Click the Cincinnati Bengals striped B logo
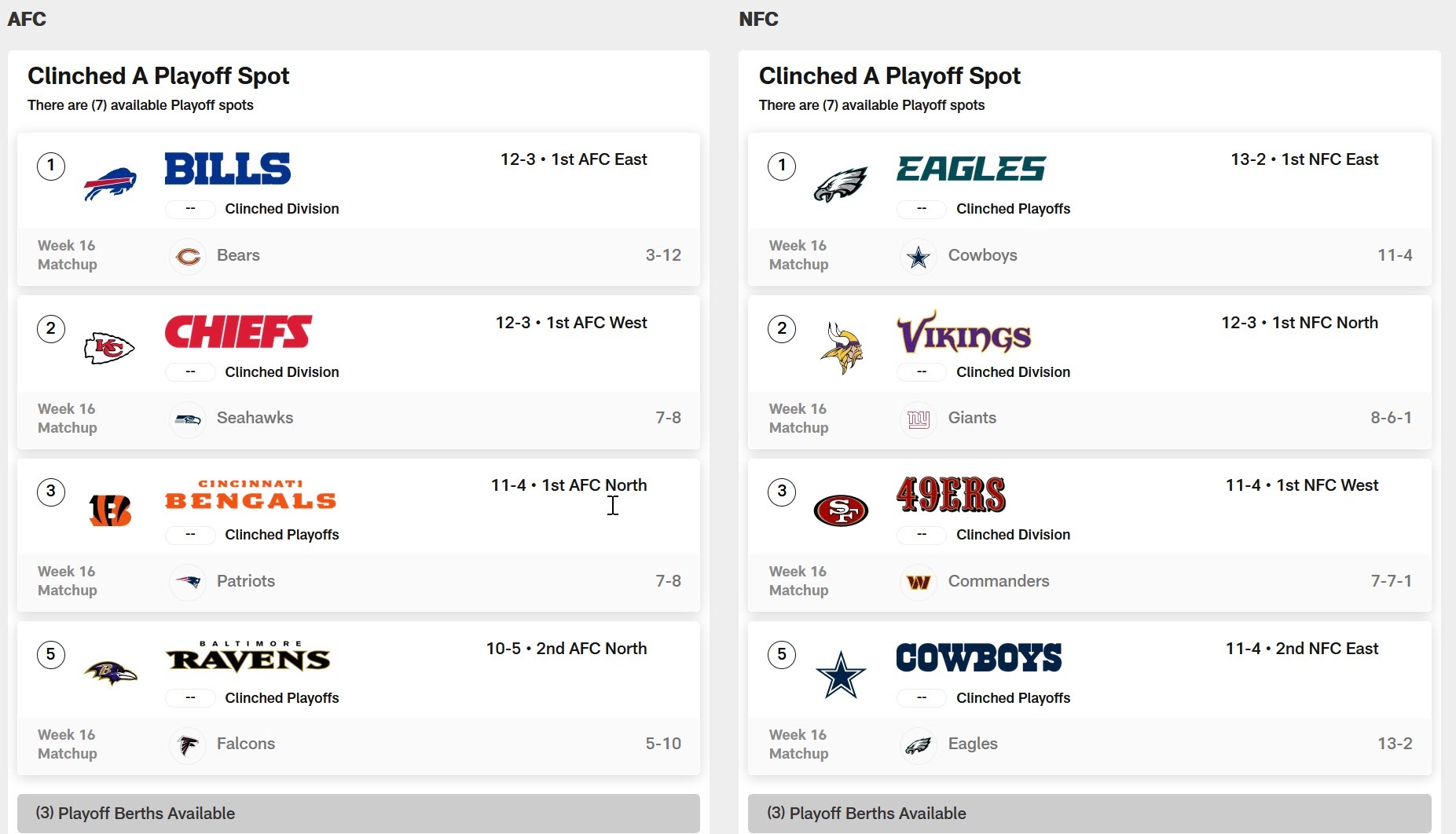Image resolution: width=1456 pixels, height=834 pixels. click(110, 510)
